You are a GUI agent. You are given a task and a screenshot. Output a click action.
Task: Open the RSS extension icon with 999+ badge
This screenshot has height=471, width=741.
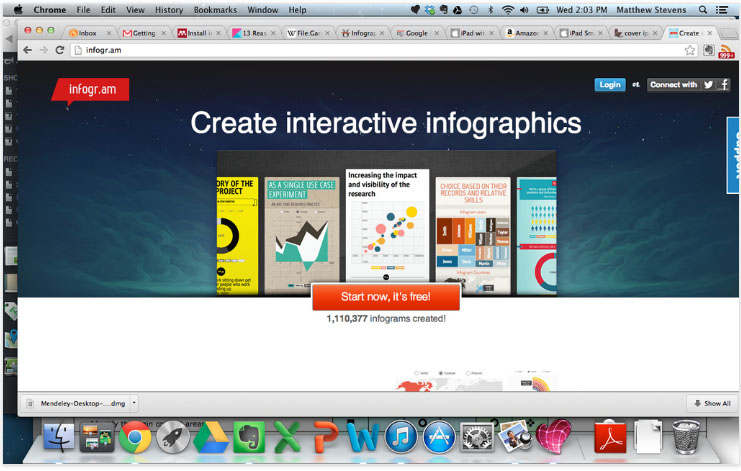point(726,51)
